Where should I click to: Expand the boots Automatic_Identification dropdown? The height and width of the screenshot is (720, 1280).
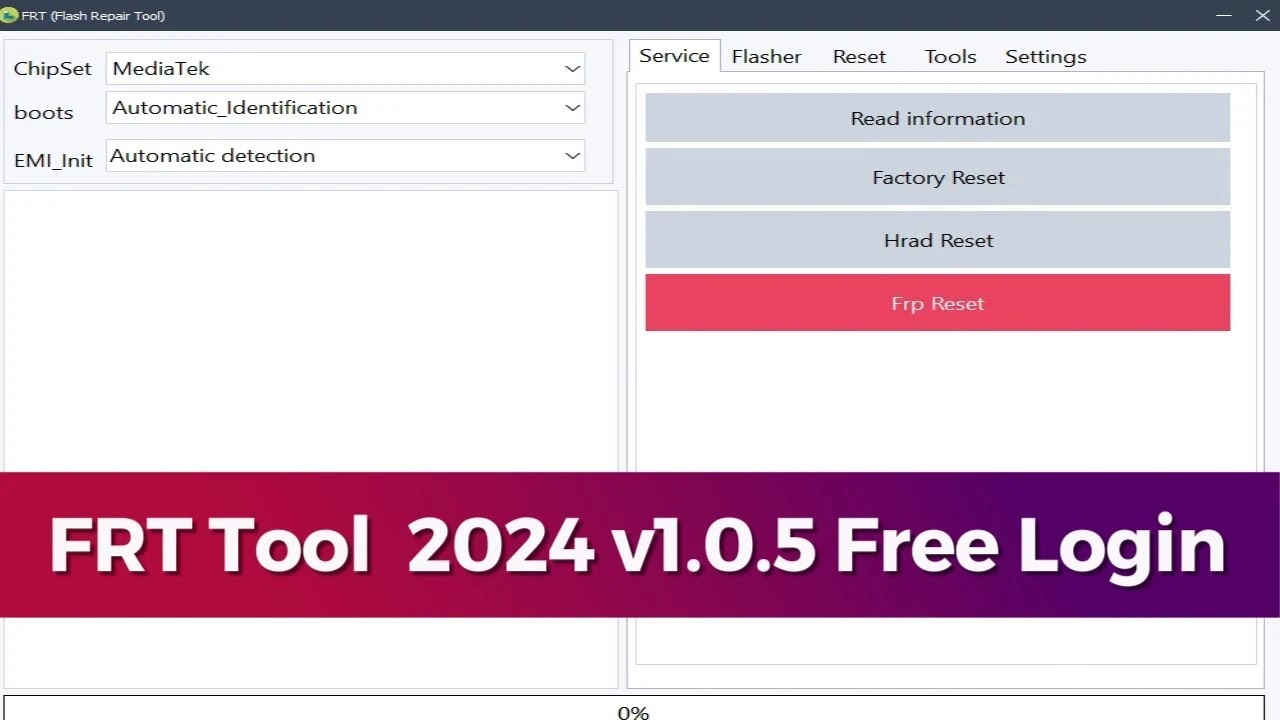[345, 108]
